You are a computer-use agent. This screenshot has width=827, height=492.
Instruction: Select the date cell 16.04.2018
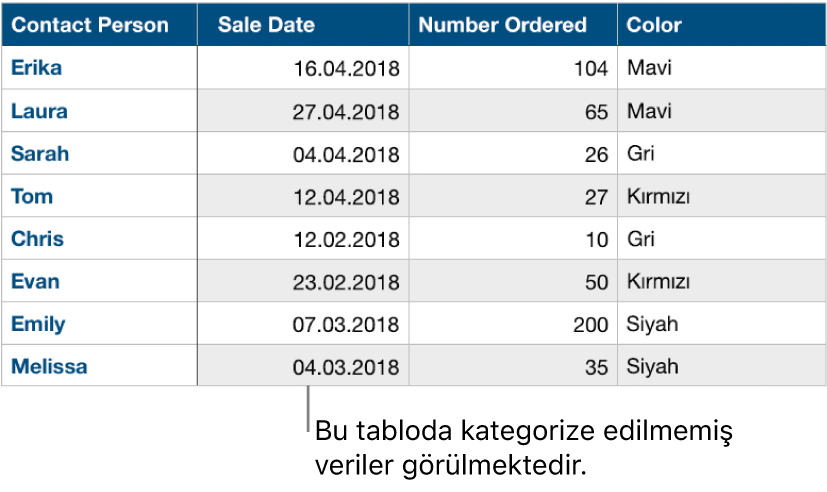click(x=346, y=69)
